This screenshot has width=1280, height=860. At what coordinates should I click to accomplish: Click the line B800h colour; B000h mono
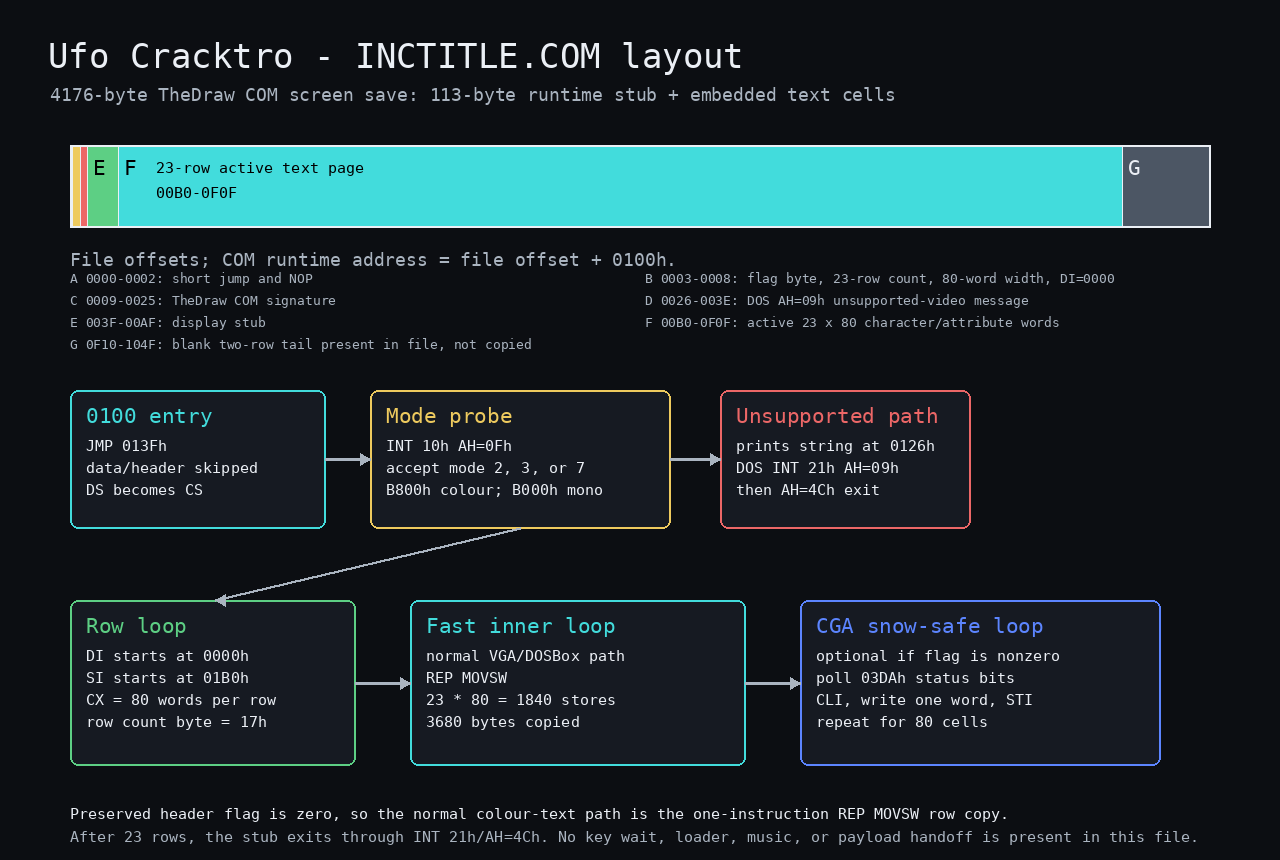tap(494, 490)
